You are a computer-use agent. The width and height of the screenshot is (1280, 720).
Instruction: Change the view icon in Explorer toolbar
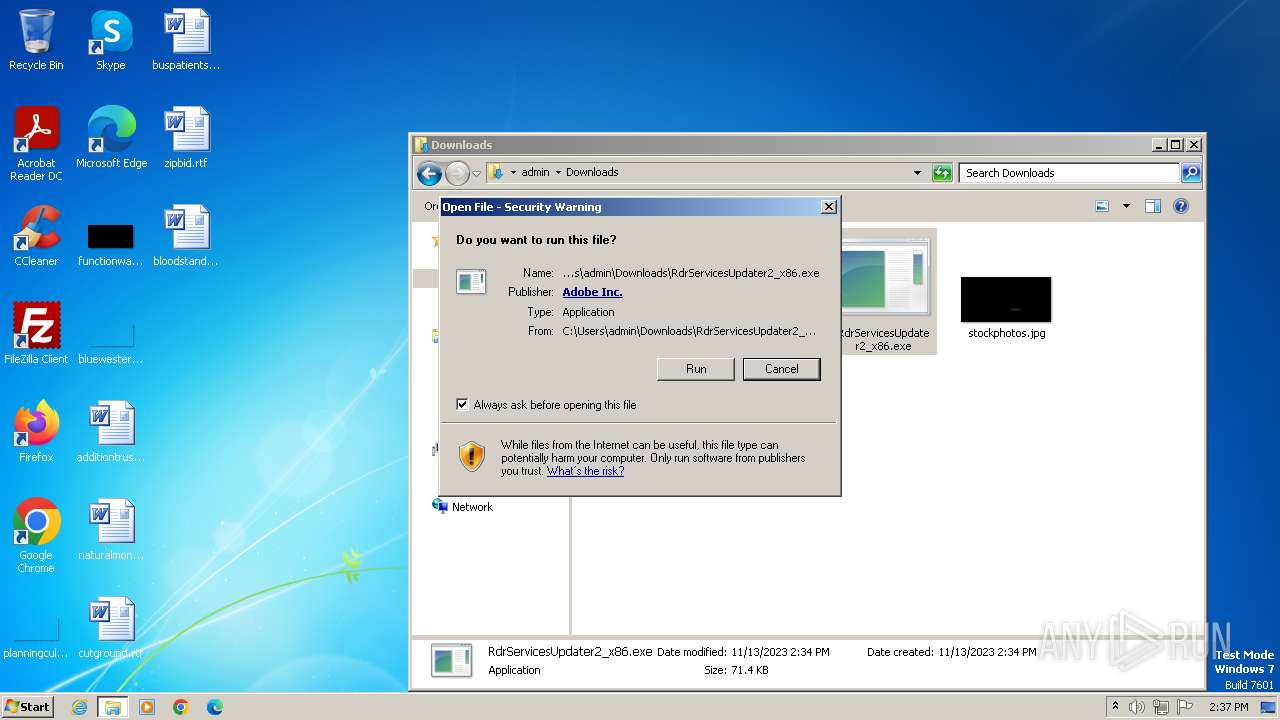point(1102,206)
